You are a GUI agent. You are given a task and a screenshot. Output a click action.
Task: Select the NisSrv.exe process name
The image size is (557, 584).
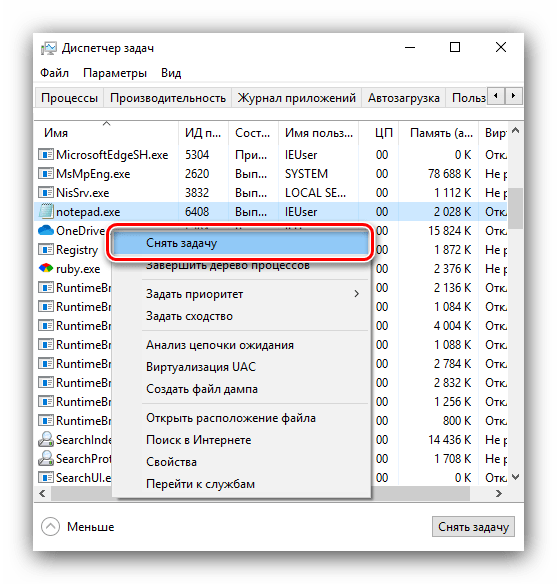(83, 193)
